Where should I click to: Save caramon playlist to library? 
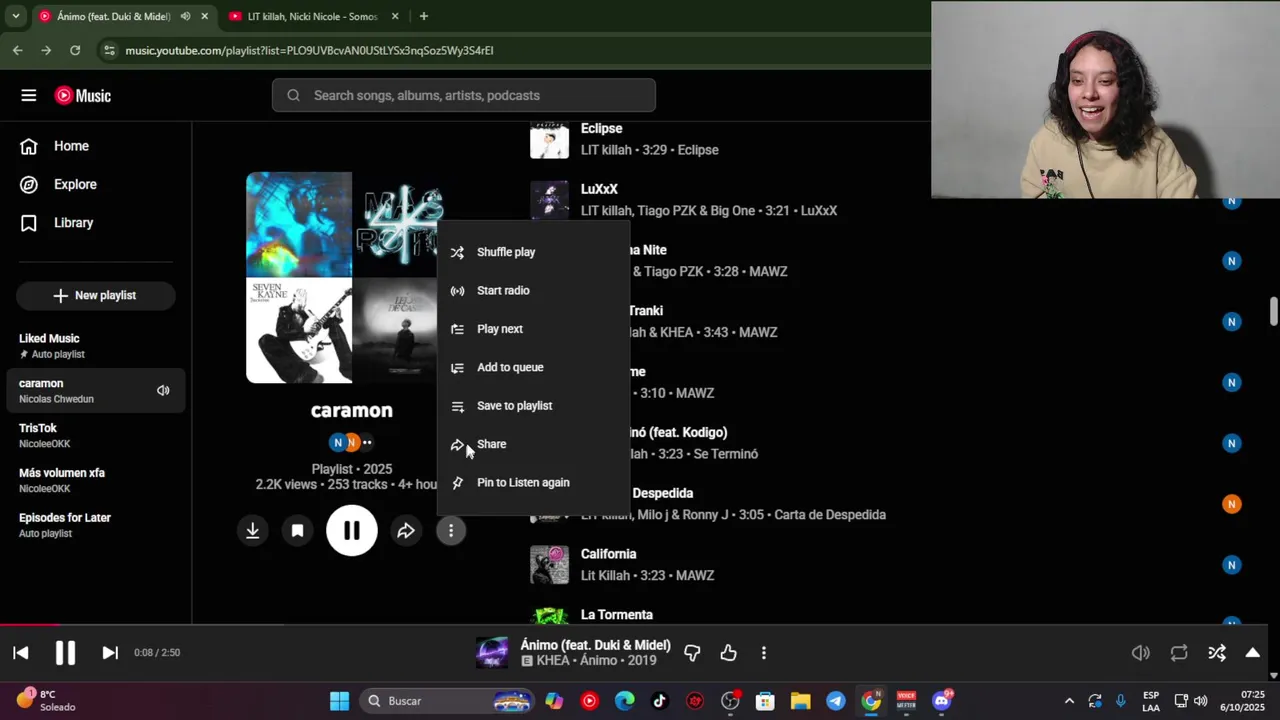click(298, 531)
